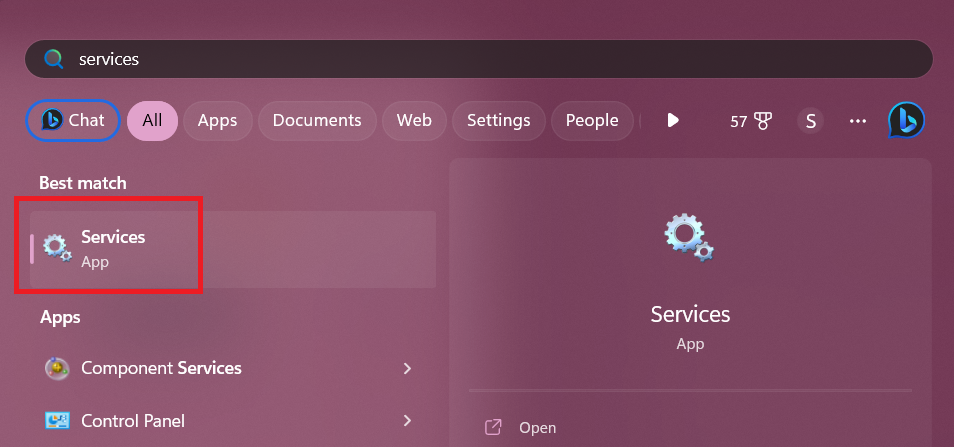Click the search magnifier icon
This screenshot has width=954, height=447.
pos(54,60)
